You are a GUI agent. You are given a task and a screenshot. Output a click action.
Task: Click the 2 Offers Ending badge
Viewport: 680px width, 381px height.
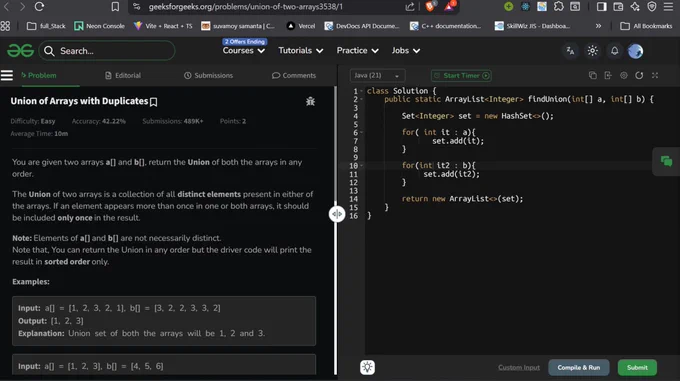pos(245,42)
